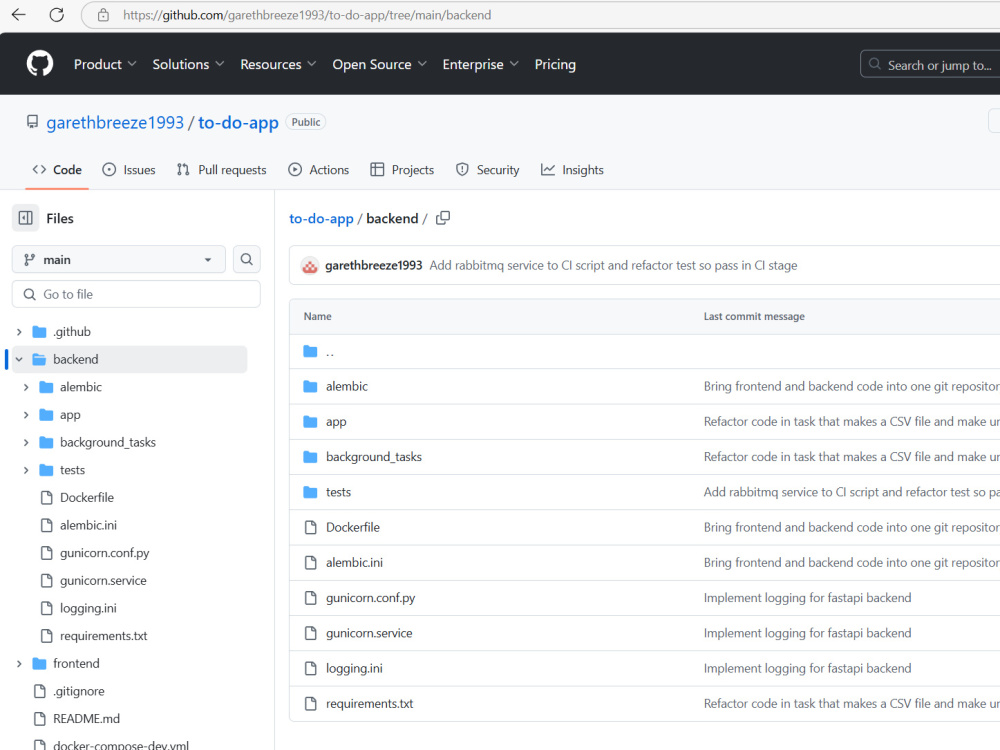1000x750 pixels.
Task: Click tests folder icon in file table
Action: (x=311, y=492)
